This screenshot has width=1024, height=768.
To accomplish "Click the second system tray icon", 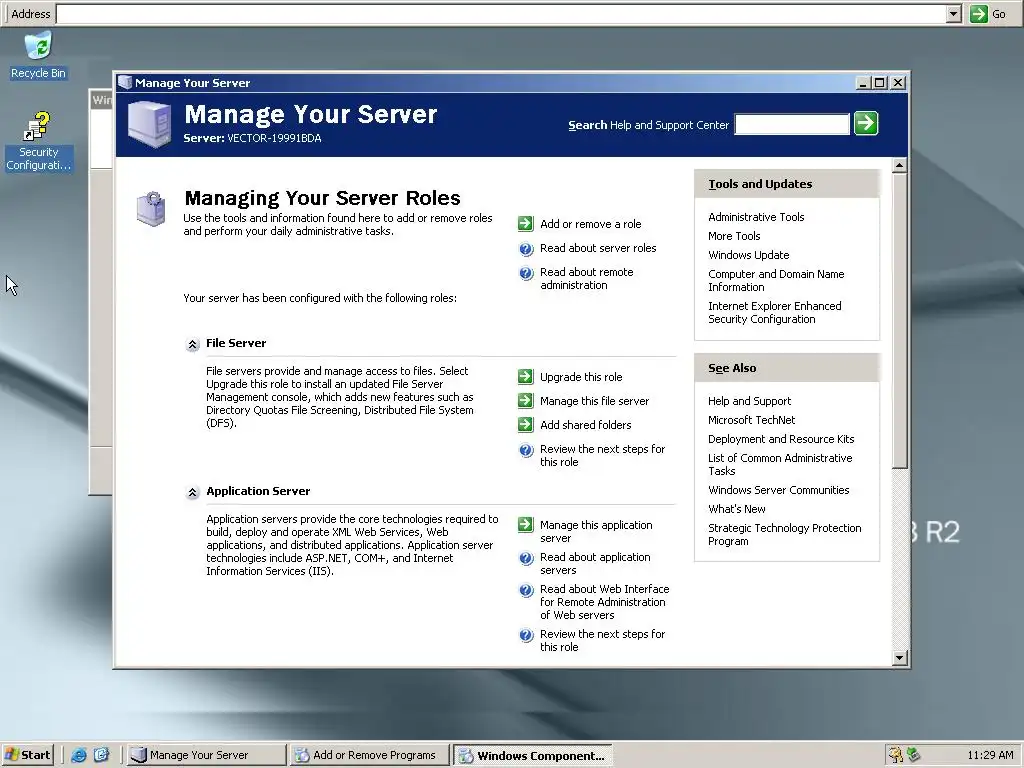I will coord(913,755).
